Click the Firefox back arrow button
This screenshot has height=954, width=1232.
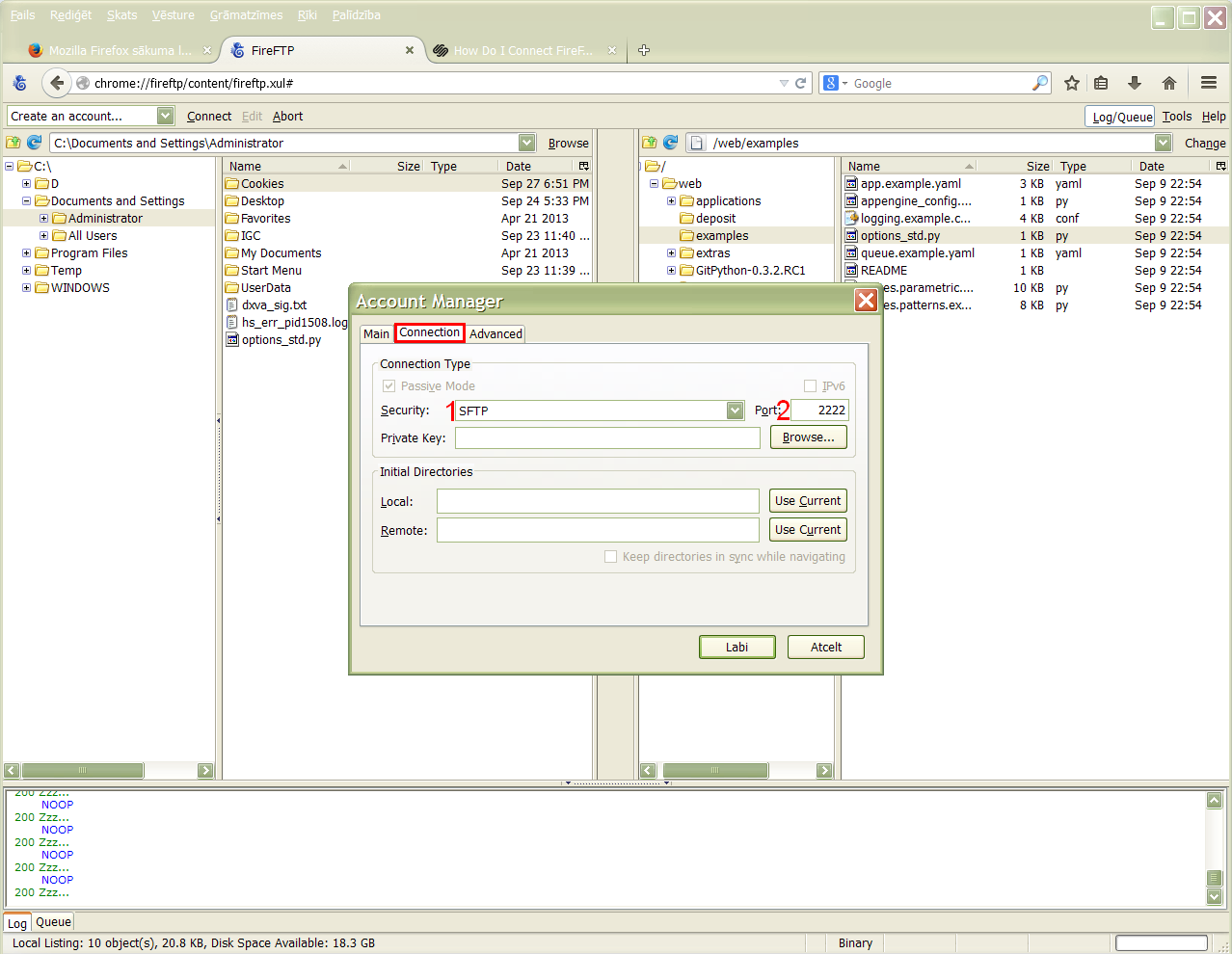tap(57, 83)
